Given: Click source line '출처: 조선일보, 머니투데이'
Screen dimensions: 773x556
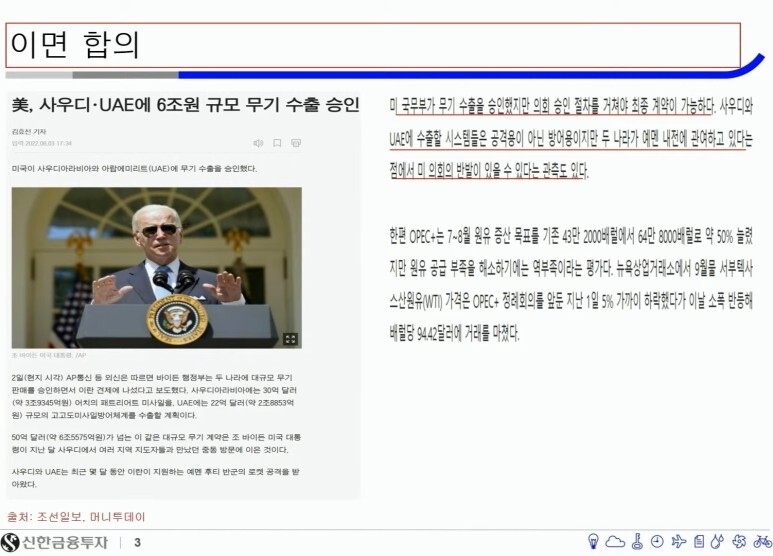Looking at the screenshot, I should [x=76, y=517].
